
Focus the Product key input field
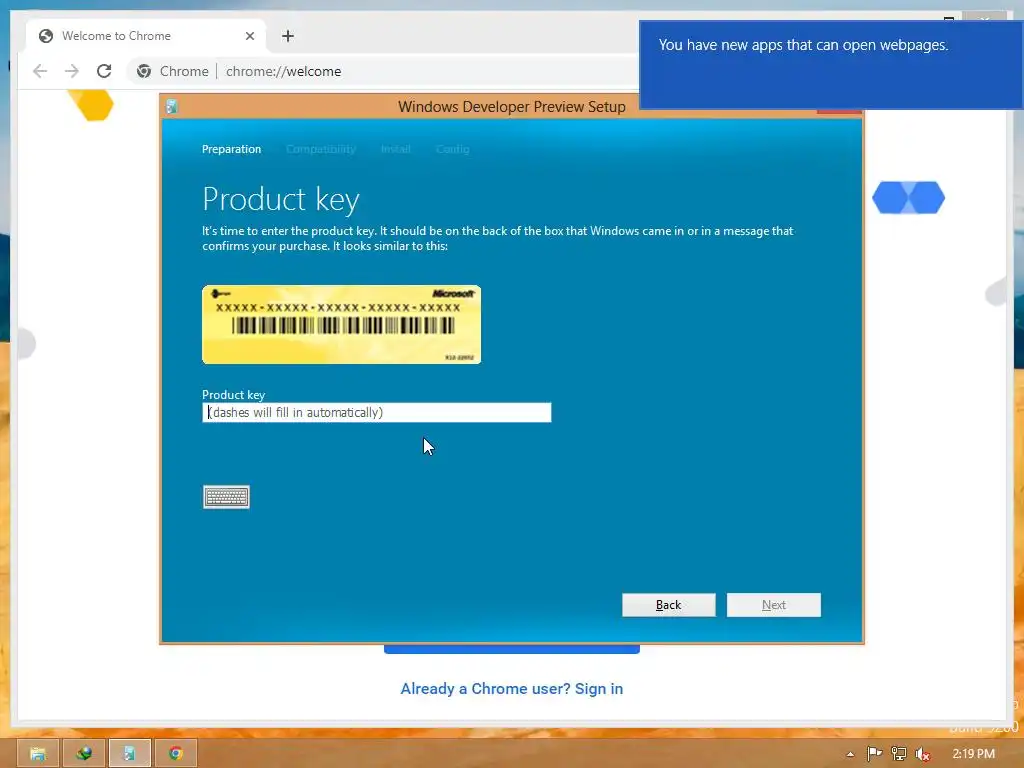tap(377, 412)
